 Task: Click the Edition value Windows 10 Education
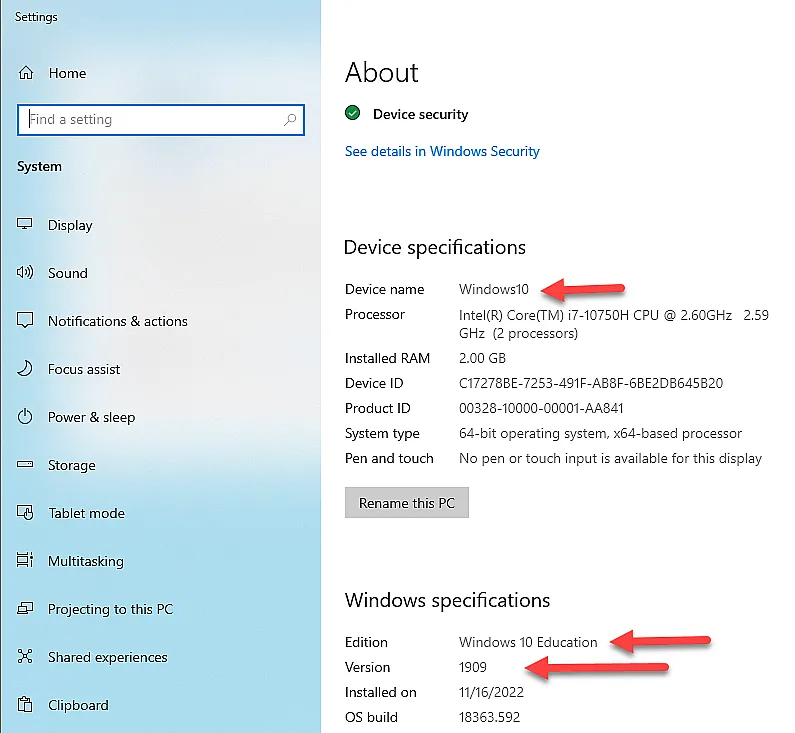[x=528, y=642]
